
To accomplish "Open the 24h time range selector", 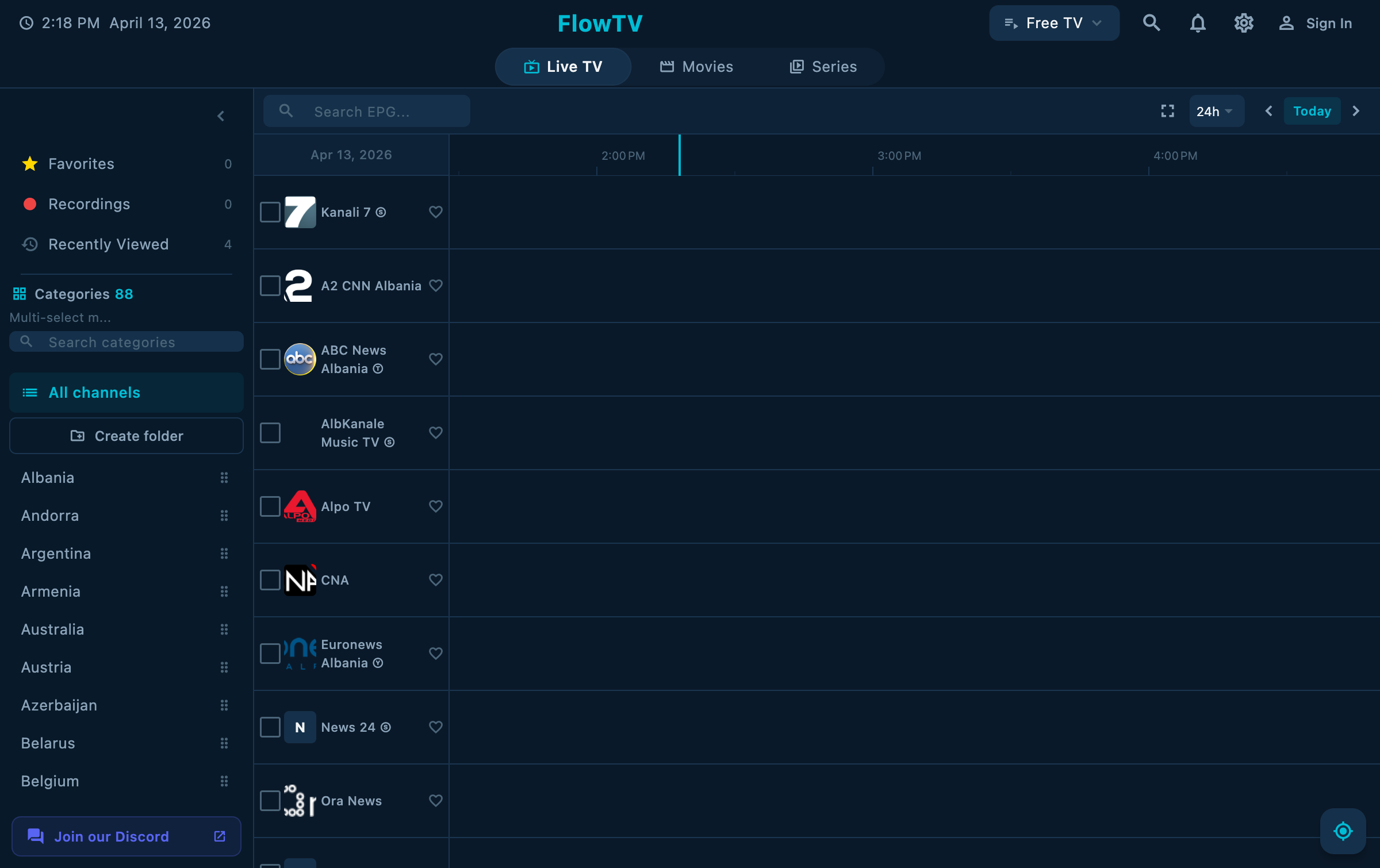I will tap(1216, 111).
